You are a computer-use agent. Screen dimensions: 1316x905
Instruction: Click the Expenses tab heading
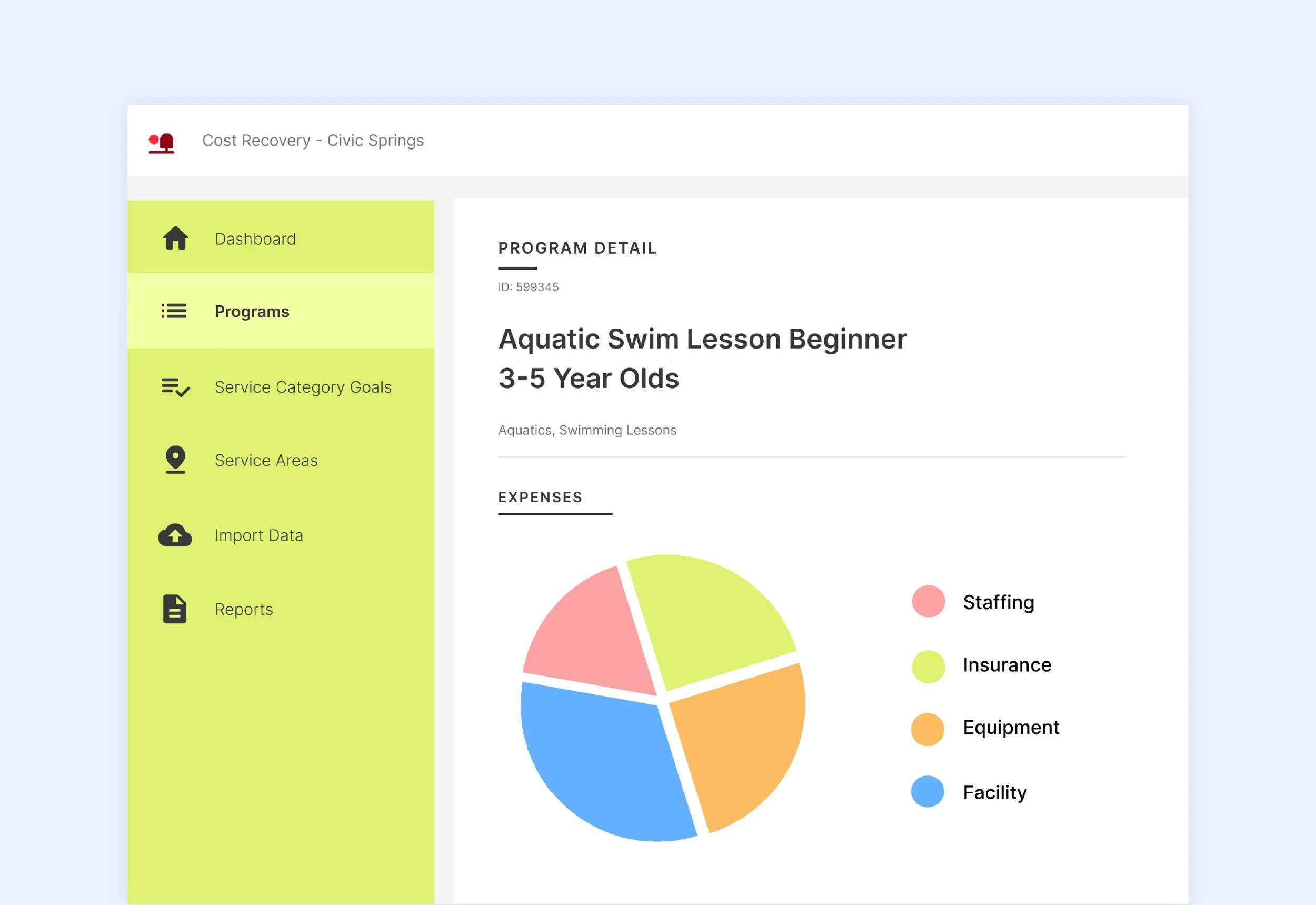(x=540, y=498)
